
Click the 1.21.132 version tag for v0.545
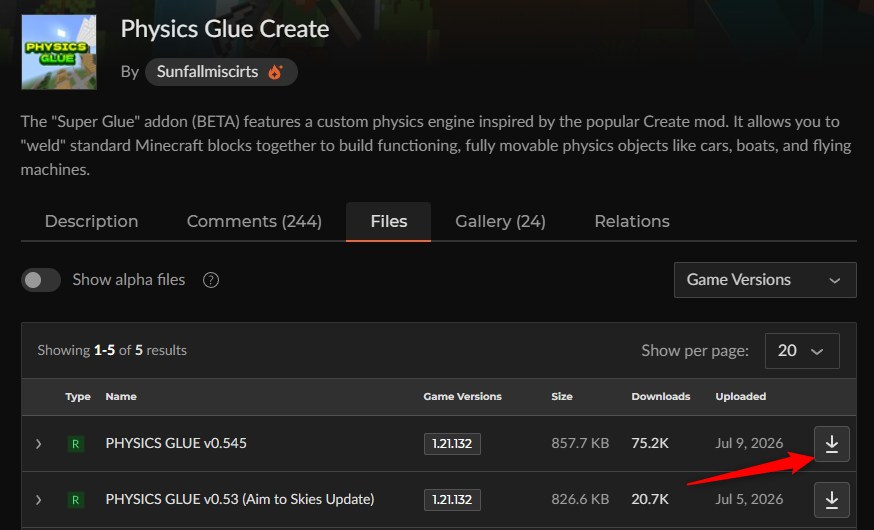click(452, 444)
